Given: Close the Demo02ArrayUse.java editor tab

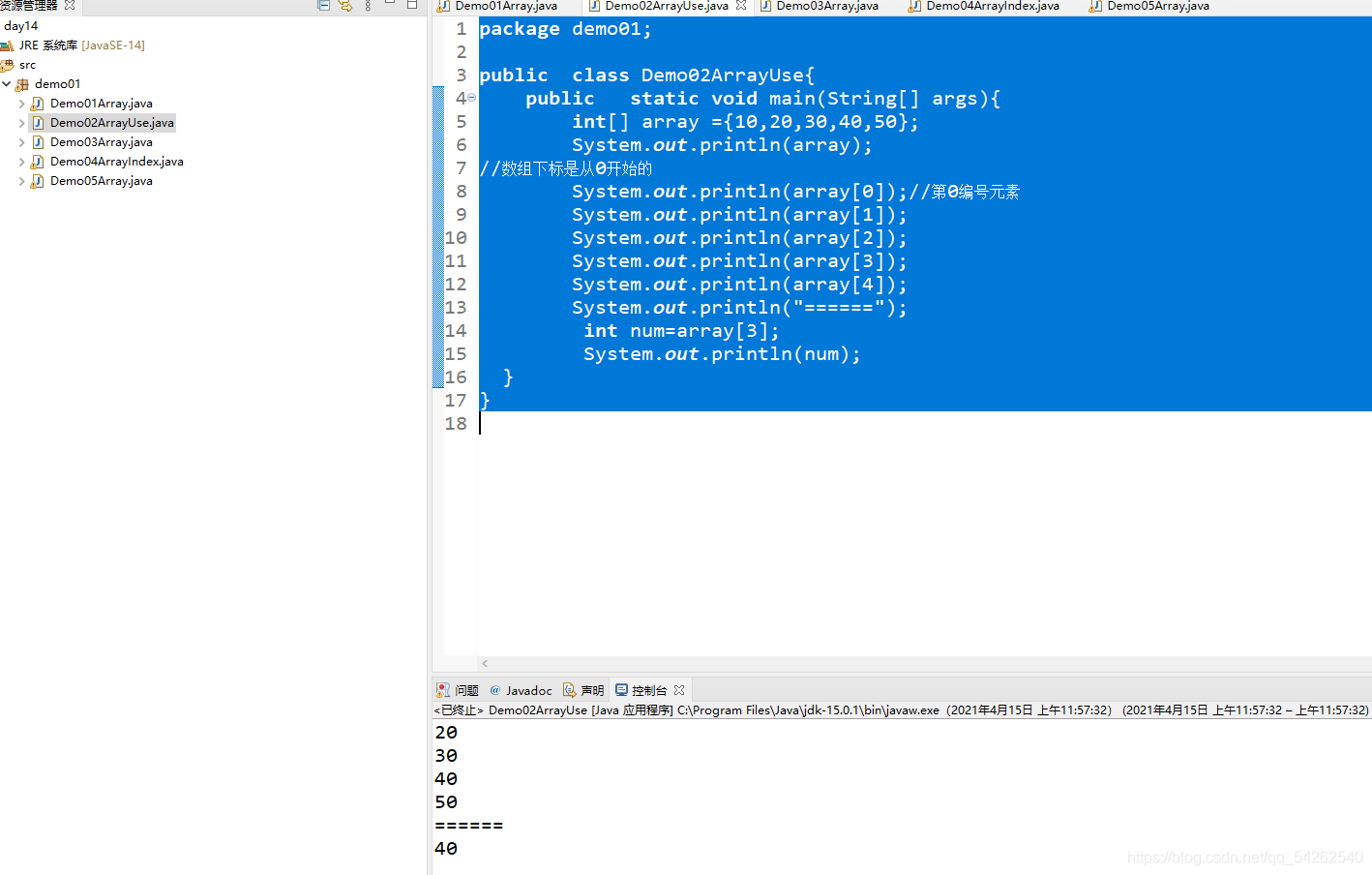Looking at the screenshot, I should (741, 5).
